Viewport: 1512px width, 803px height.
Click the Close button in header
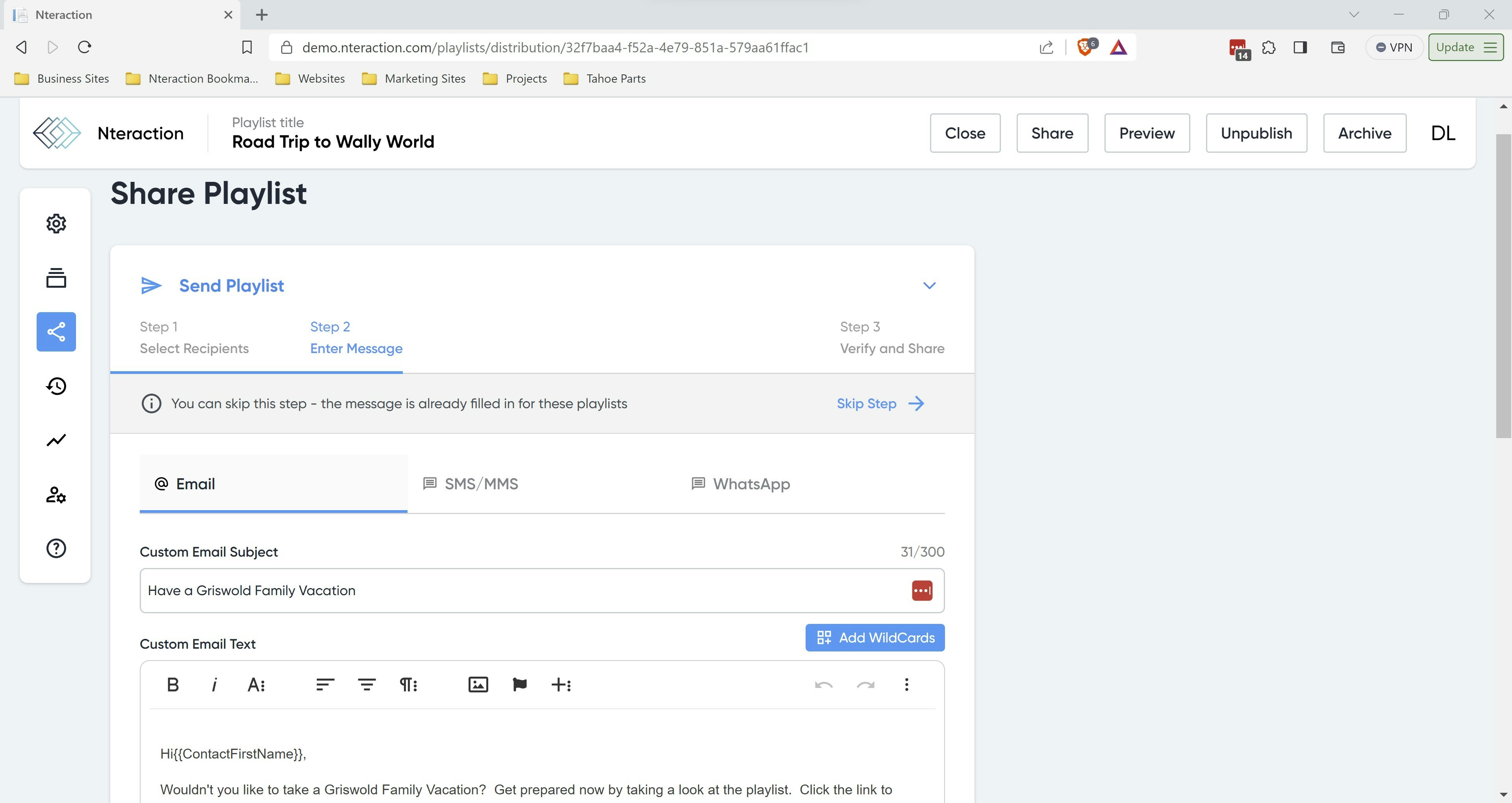pyautogui.click(x=965, y=133)
